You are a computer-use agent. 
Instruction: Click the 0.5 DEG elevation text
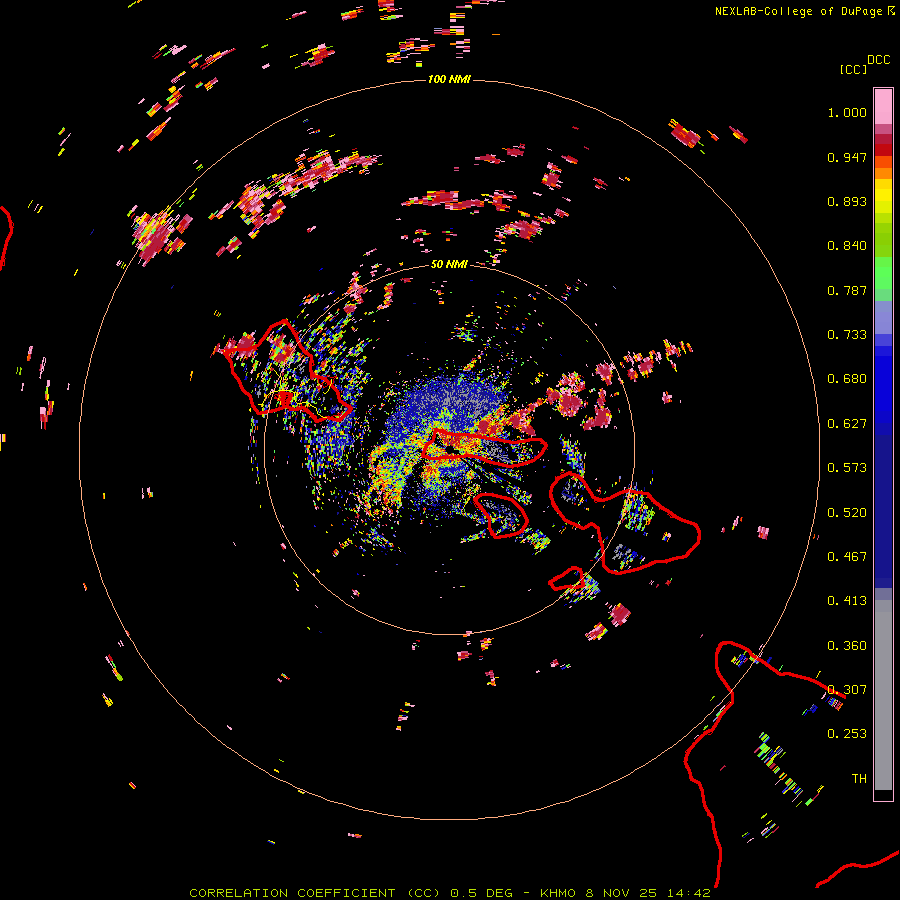click(x=481, y=893)
